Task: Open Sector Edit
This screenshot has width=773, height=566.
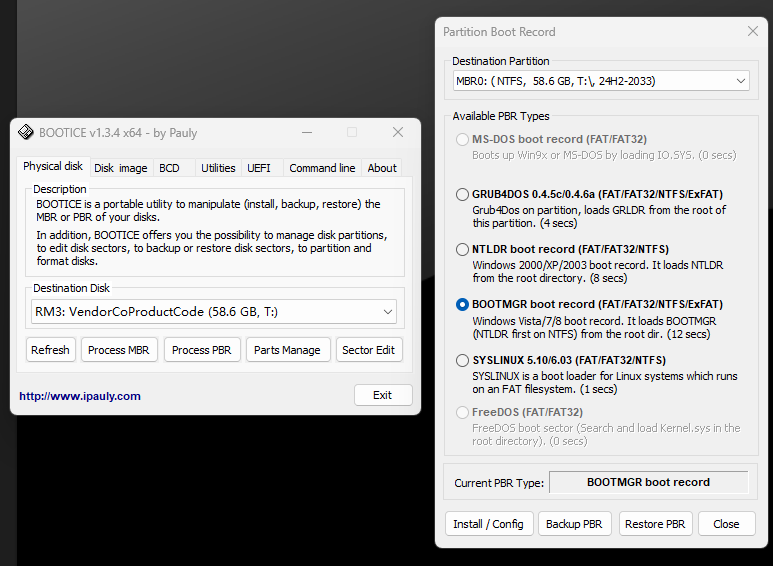Action: [x=369, y=350]
